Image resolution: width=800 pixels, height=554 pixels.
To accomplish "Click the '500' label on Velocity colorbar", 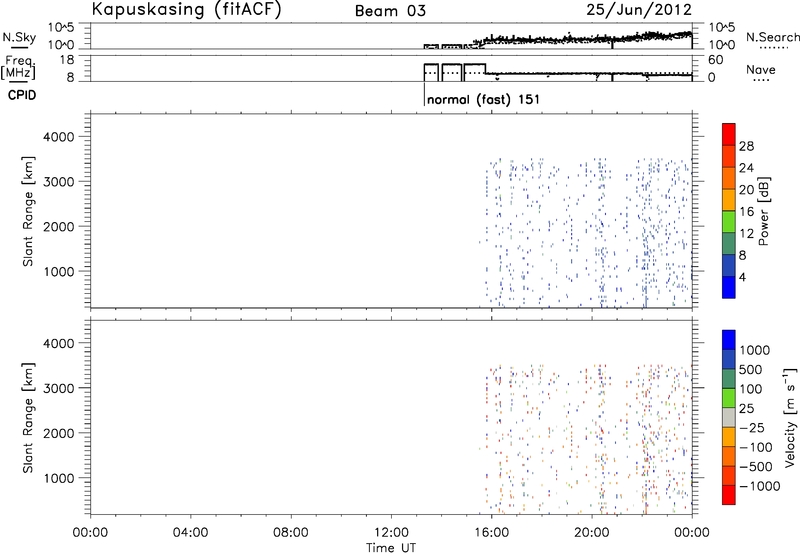I will click(x=751, y=369).
